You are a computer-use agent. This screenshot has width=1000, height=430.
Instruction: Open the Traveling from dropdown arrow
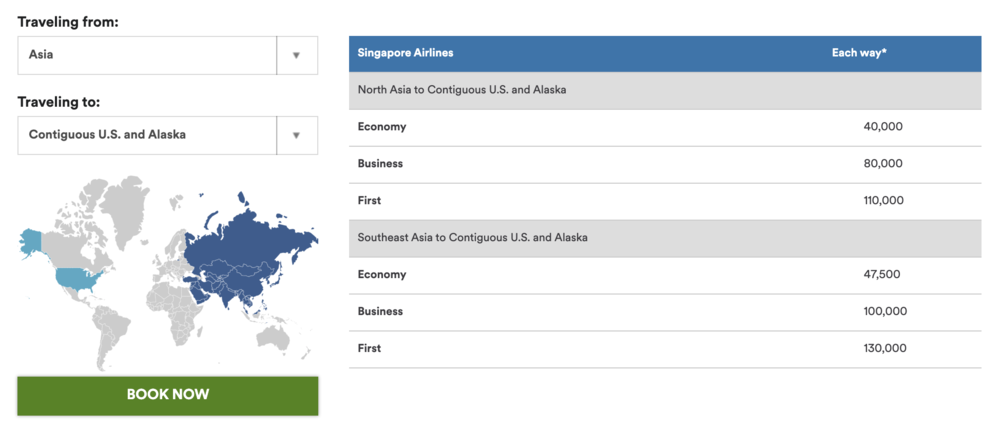tap(296, 55)
